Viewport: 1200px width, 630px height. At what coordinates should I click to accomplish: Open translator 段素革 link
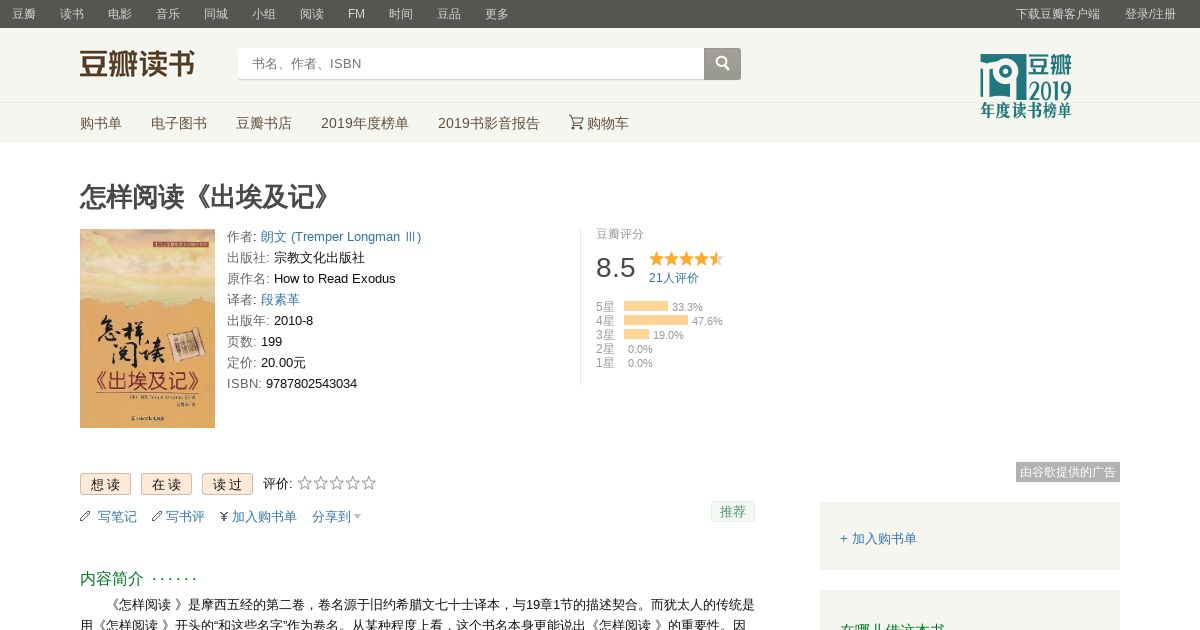[280, 299]
